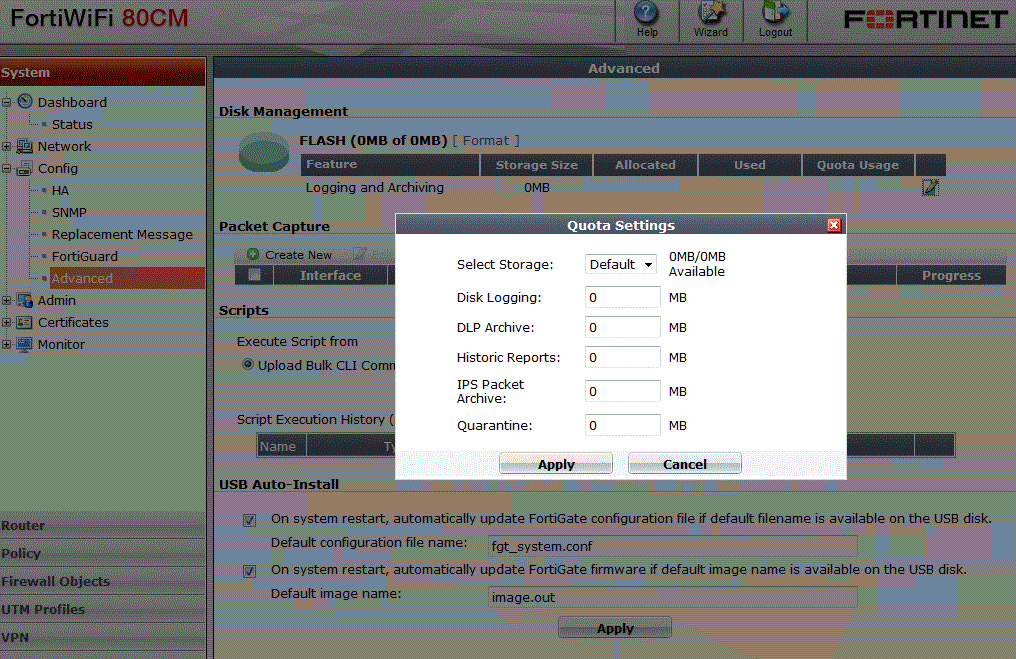Click the Name column header in Scripts
This screenshot has width=1016, height=659.
click(x=281, y=446)
